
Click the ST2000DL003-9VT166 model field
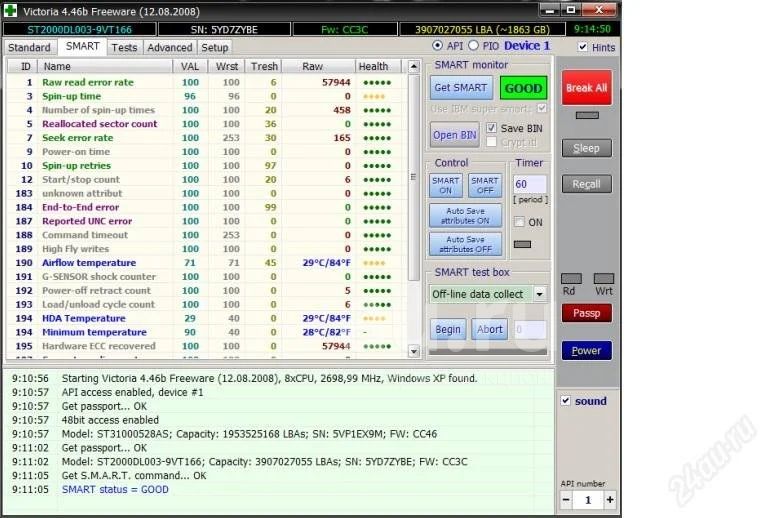point(80,29)
